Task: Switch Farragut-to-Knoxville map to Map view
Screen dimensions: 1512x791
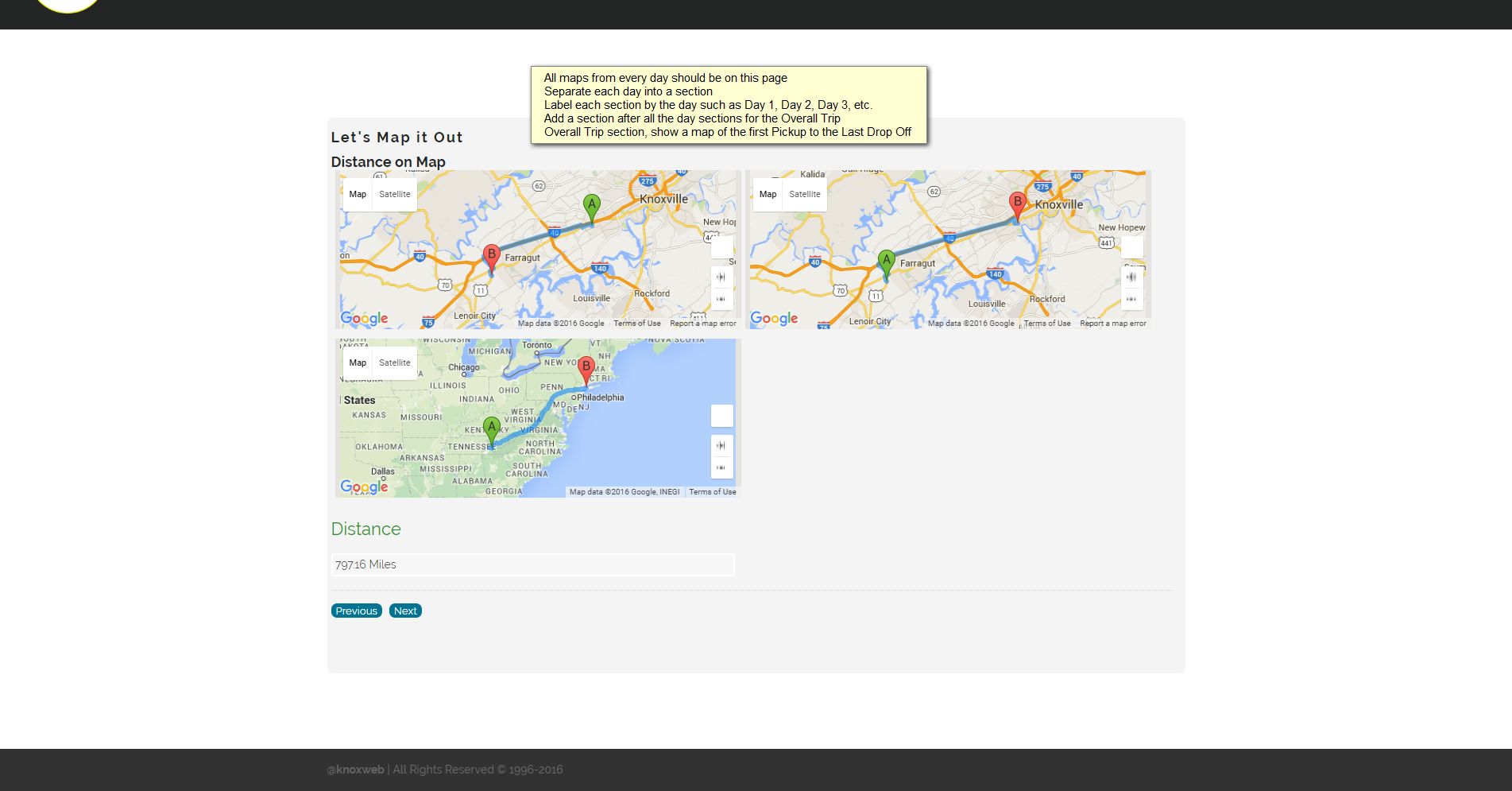Action: [768, 194]
